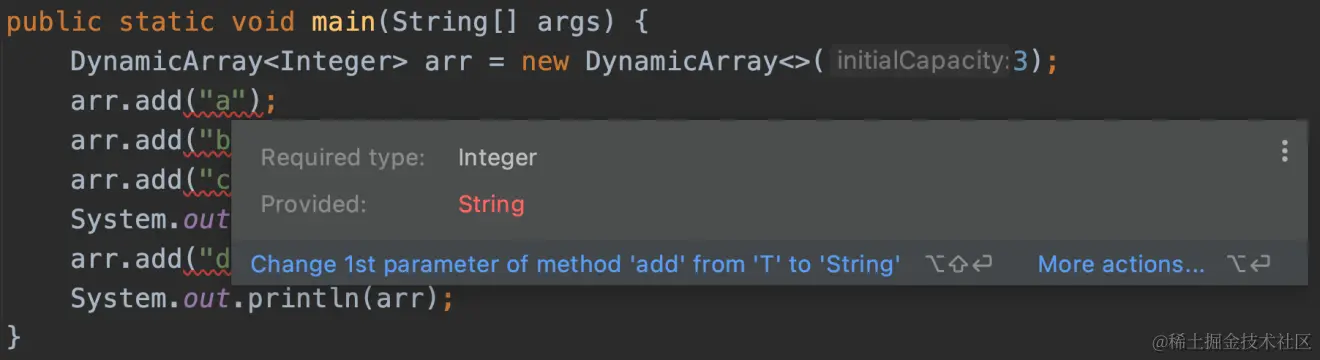The width and height of the screenshot is (1320, 360).
Task: Click the 'Required type:' label
Action: (x=342, y=157)
